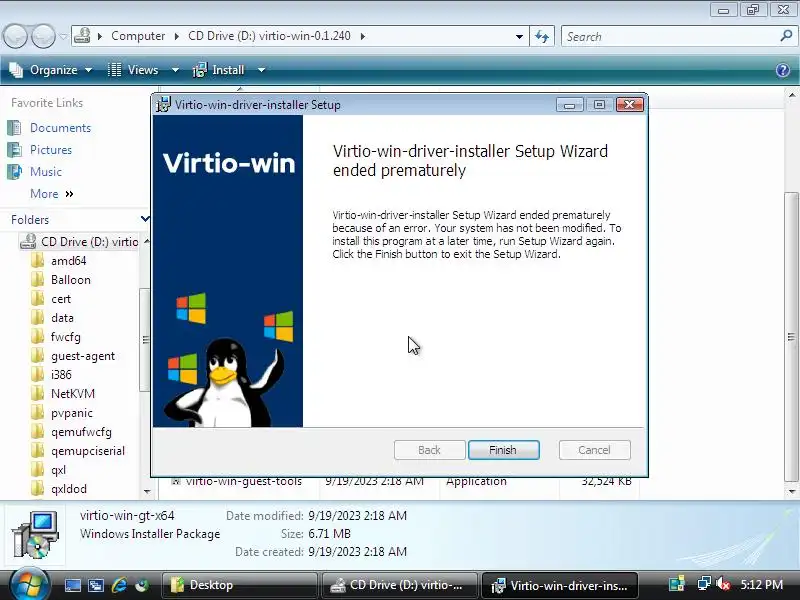Expand the Views dropdown arrow
The width and height of the screenshot is (800, 600).
point(175,70)
